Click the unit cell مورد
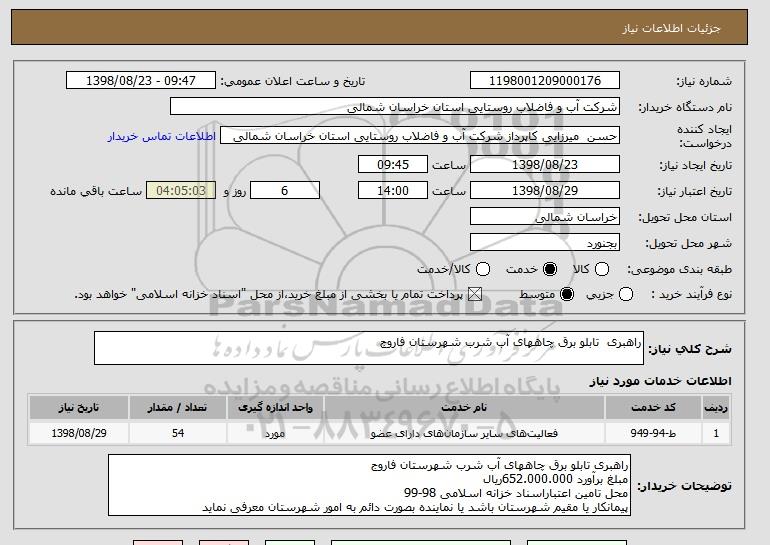Viewport: 770px width, 545px height. tap(275, 433)
